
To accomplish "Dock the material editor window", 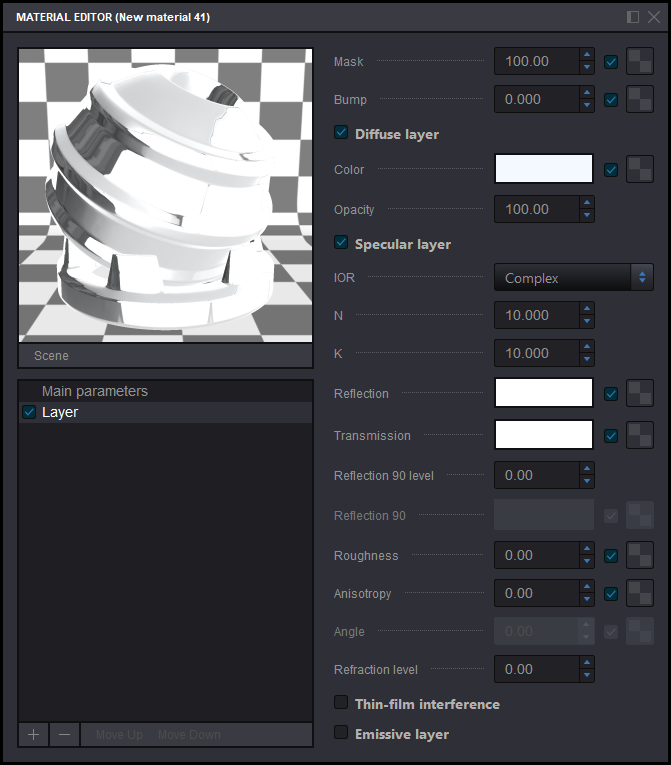I will [x=633, y=17].
